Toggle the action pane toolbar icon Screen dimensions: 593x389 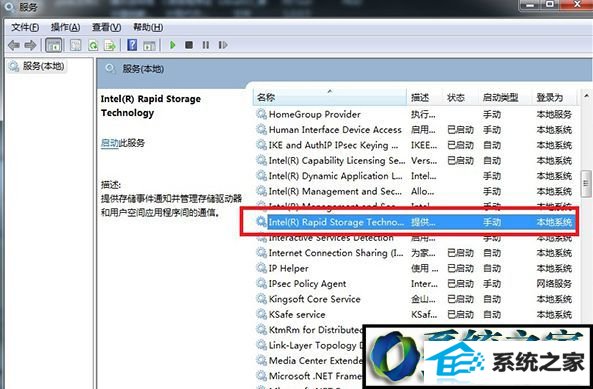[x=149, y=45]
